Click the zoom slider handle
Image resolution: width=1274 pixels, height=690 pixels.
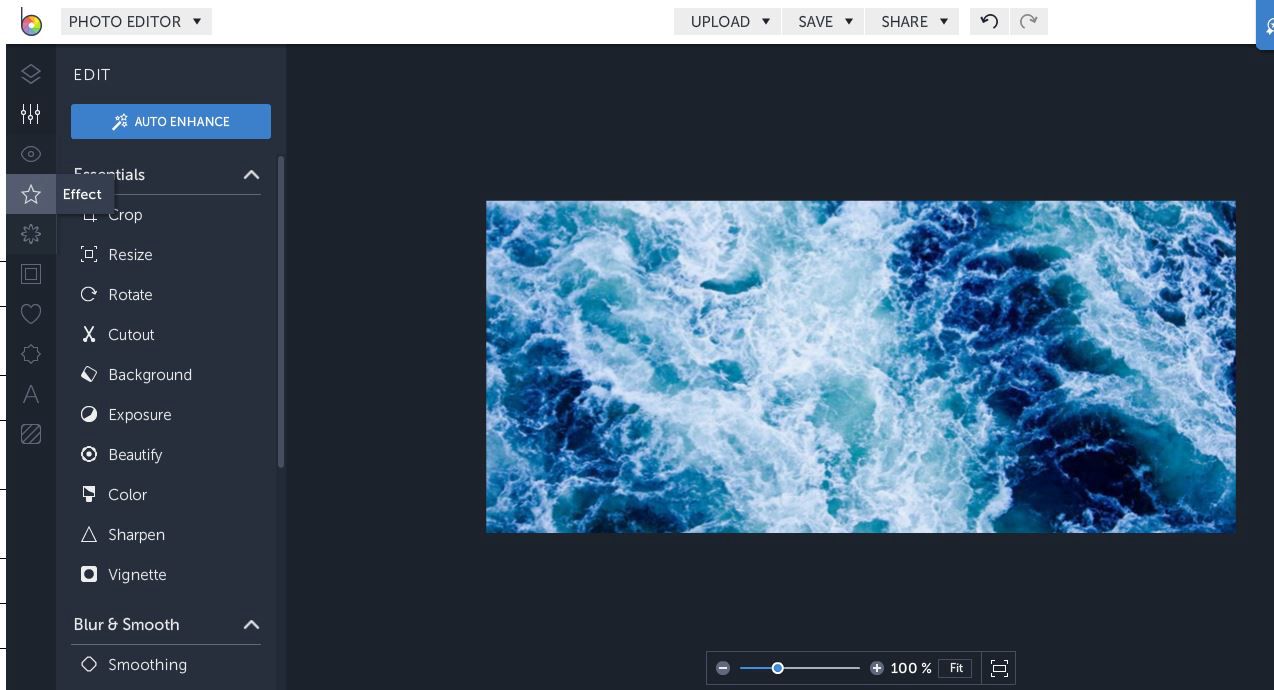click(777, 668)
